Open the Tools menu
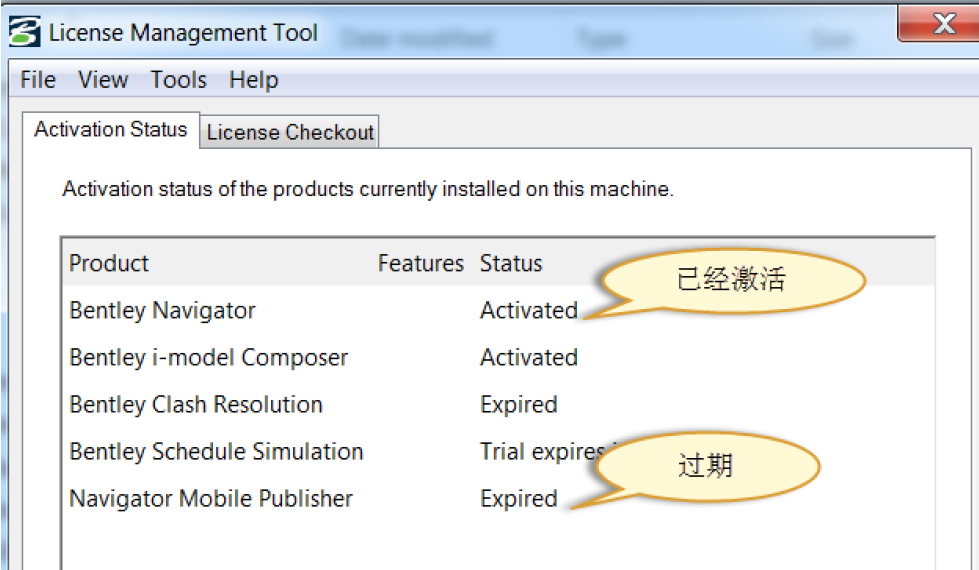This screenshot has height=570, width=979. [179, 80]
